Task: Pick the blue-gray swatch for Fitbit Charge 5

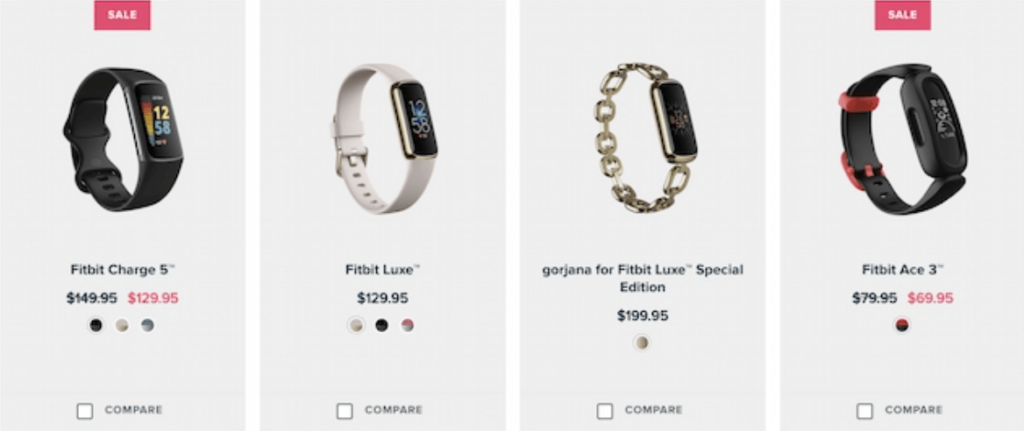Action: [148, 325]
